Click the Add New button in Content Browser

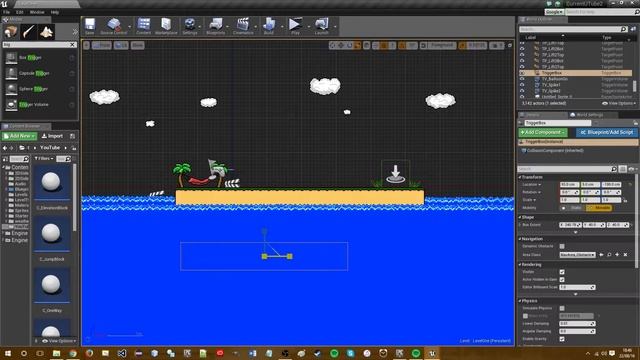(x=19, y=136)
